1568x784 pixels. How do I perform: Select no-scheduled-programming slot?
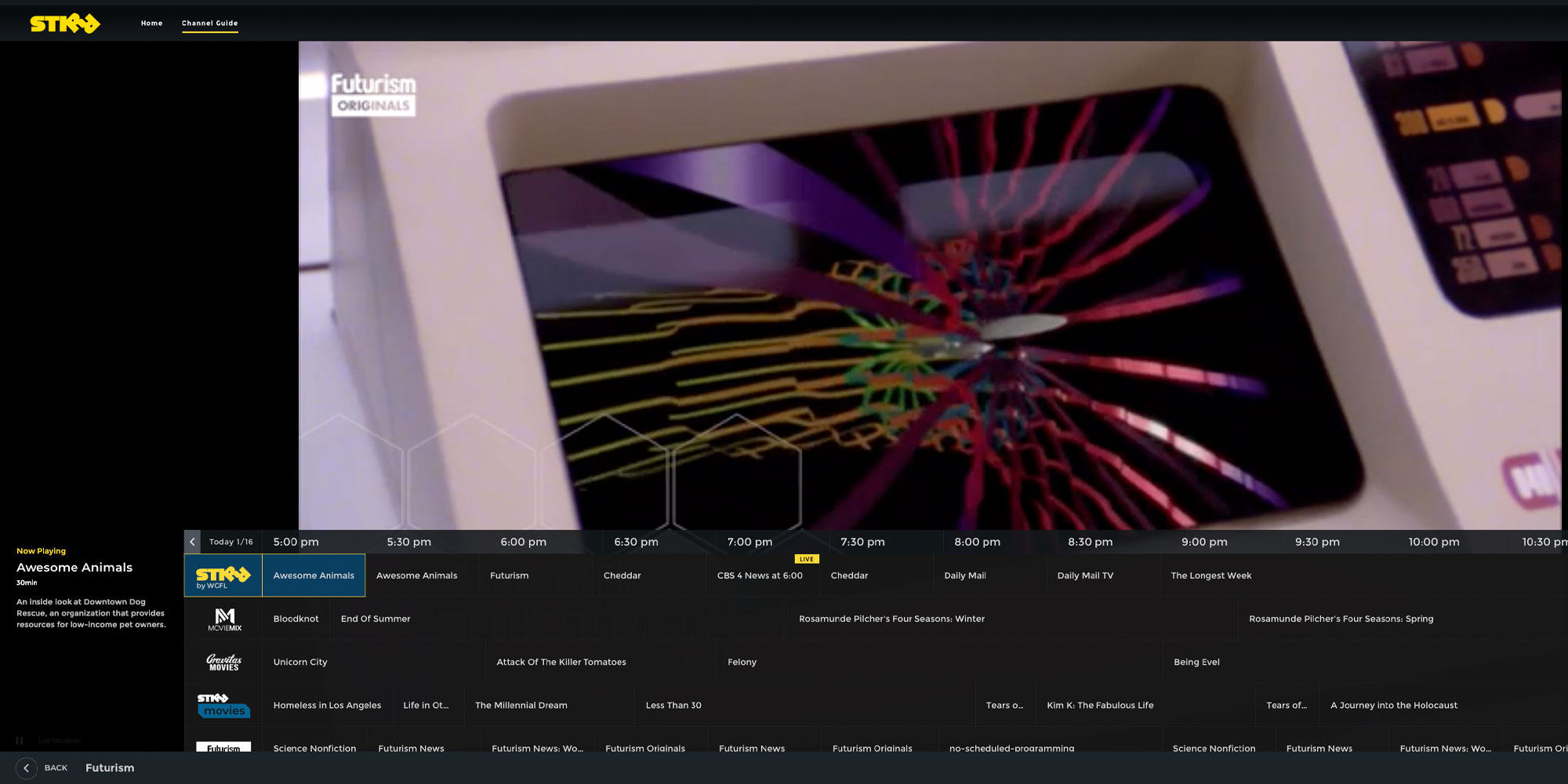[1050, 741]
